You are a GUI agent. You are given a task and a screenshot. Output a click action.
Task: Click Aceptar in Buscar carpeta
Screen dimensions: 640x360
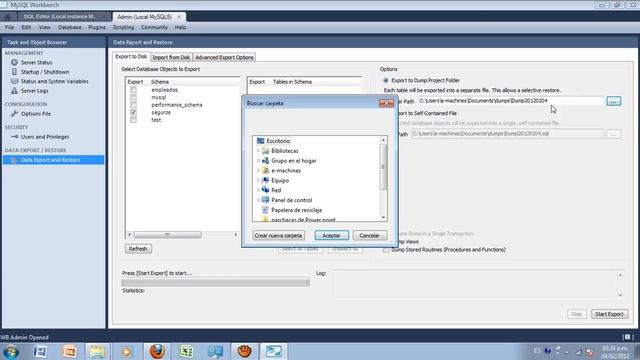pyautogui.click(x=331, y=236)
